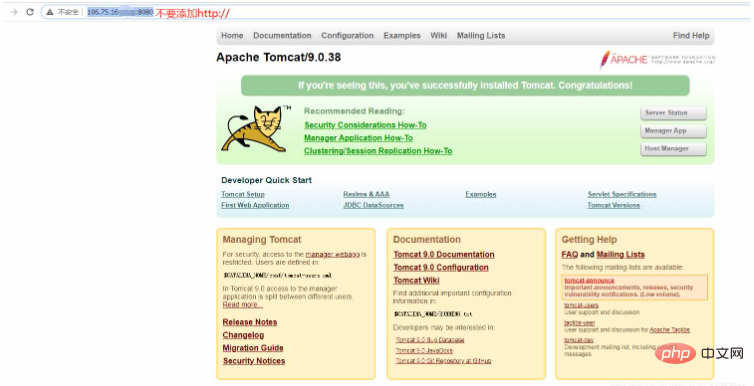Open the manager webapp link
Viewport: 754px width, 386px height.
coord(332,254)
